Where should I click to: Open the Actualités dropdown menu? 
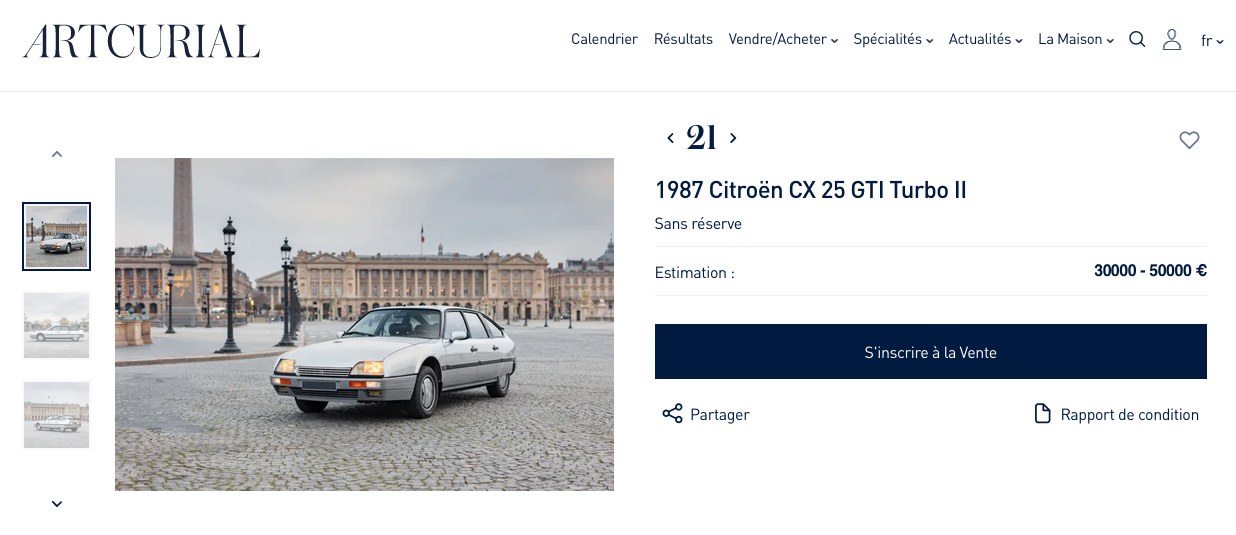coord(985,40)
